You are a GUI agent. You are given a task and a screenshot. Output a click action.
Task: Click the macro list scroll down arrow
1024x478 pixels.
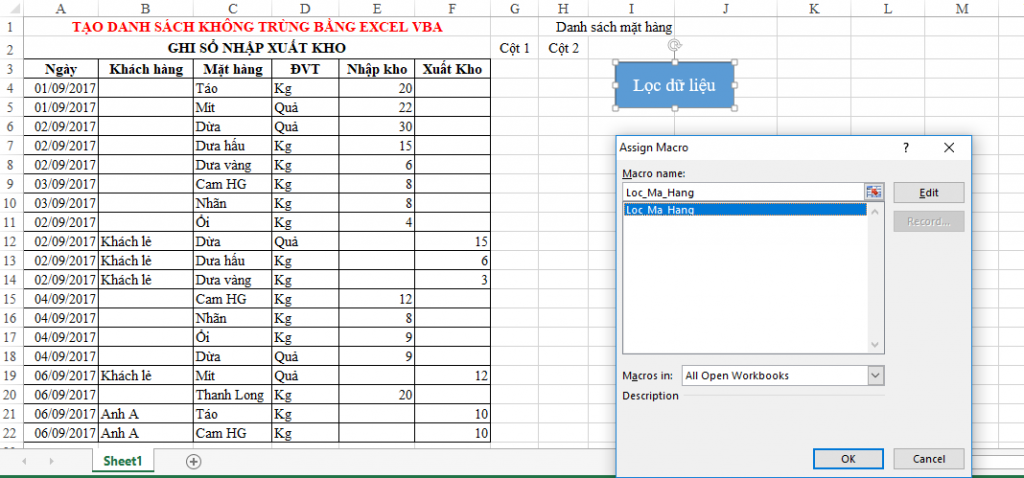[x=875, y=344]
